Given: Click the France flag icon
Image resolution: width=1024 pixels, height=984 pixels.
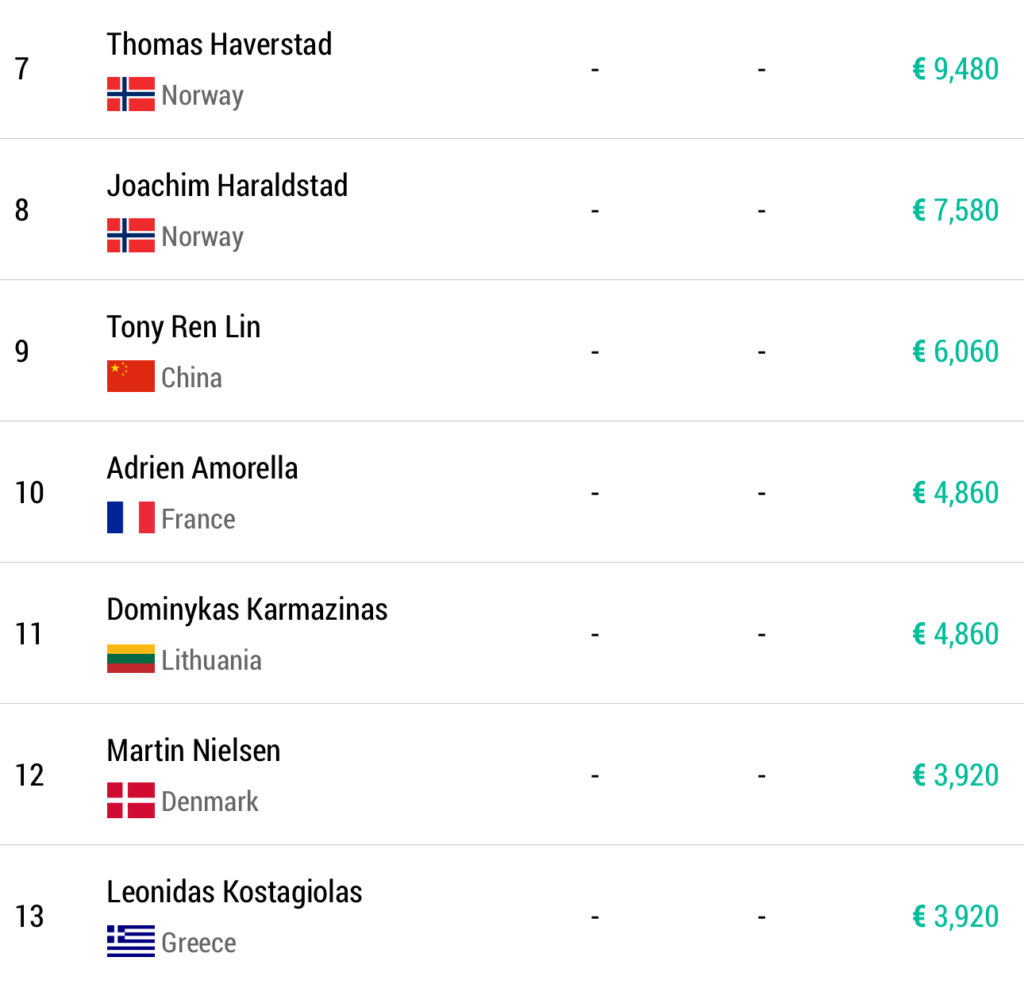Looking at the screenshot, I should pos(131,518).
